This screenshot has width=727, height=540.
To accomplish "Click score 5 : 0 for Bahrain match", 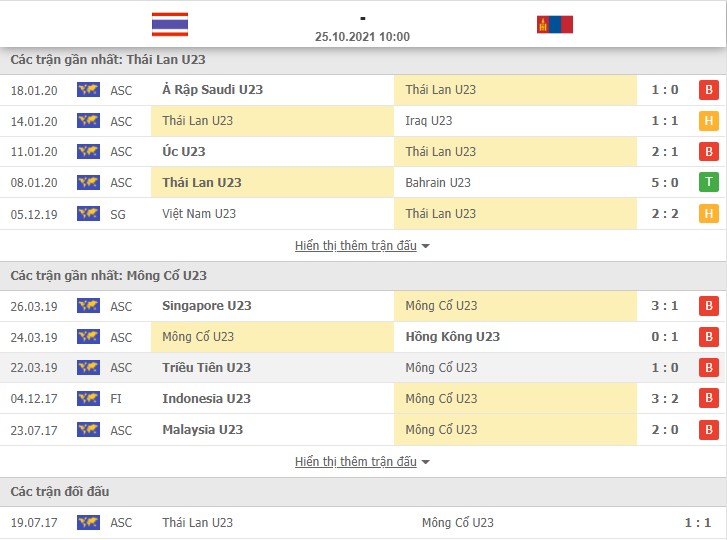I will point(664,183).
